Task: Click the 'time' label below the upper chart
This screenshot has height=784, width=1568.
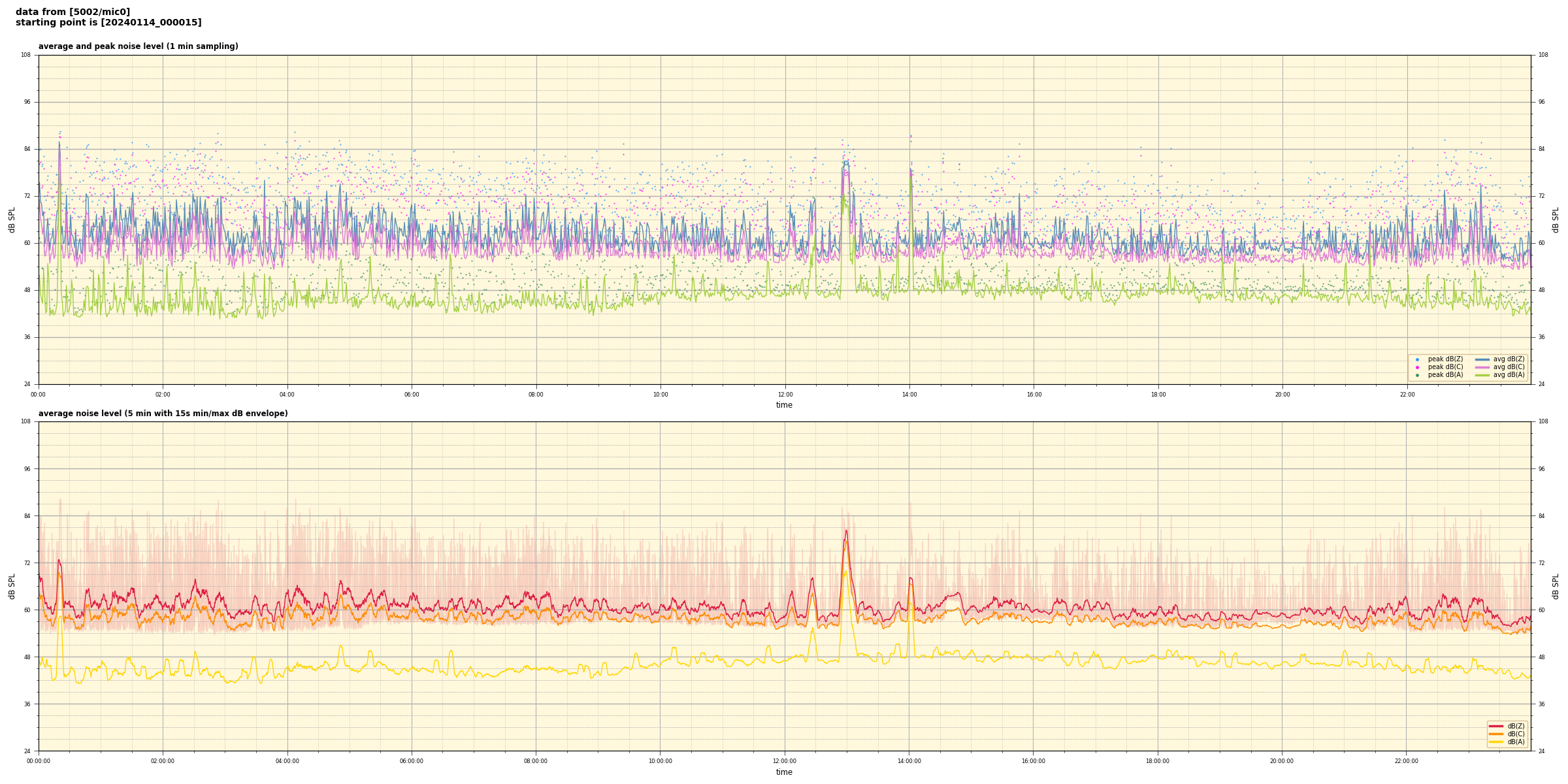Action: (784, 405)
